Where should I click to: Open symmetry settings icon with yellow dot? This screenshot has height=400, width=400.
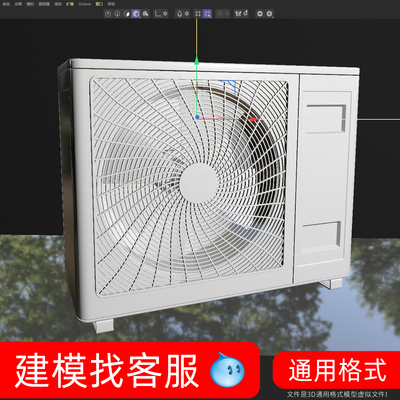pos(246,14)
